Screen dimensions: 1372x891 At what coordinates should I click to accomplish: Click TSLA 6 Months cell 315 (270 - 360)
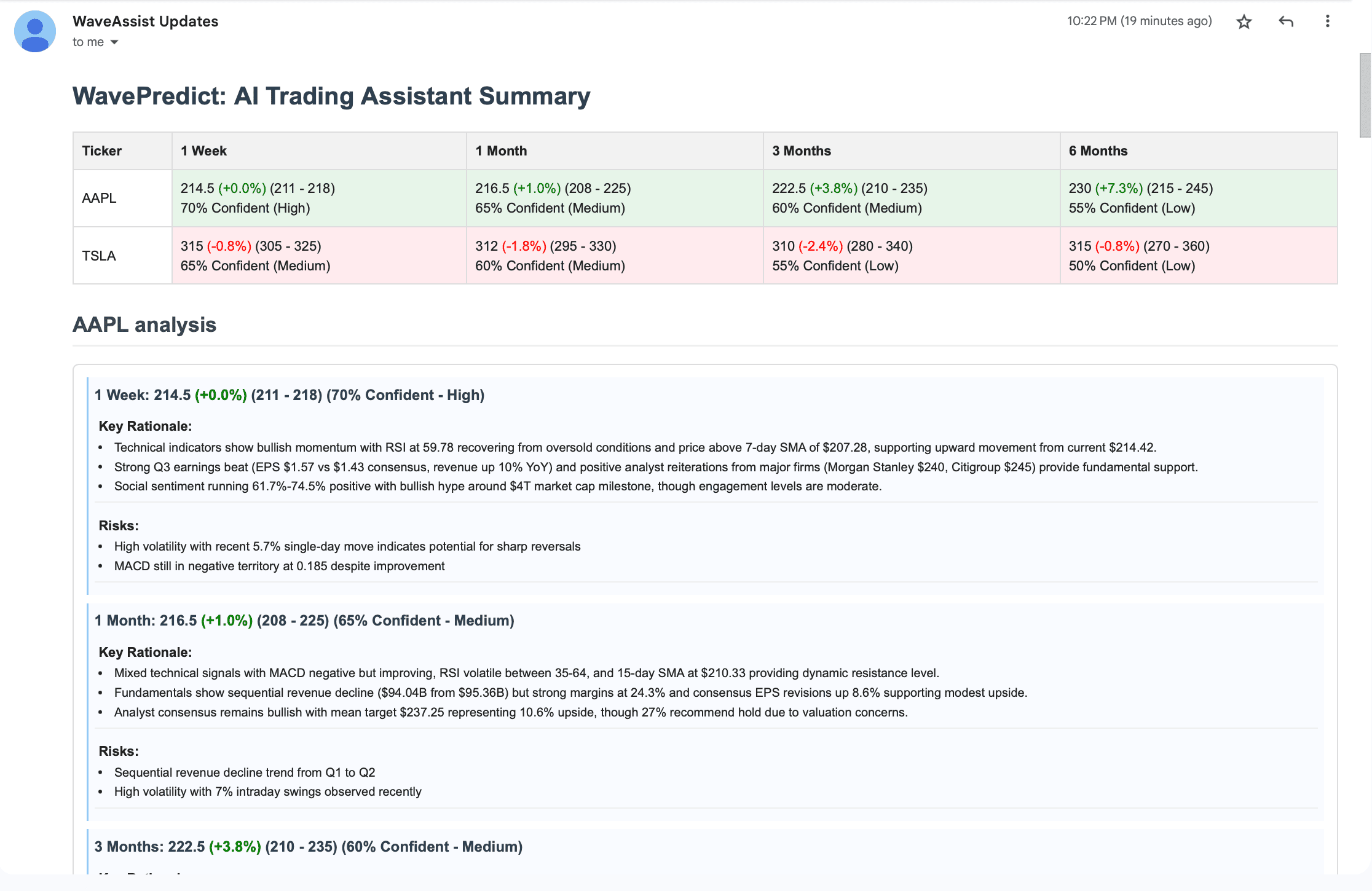[1199, 256]
